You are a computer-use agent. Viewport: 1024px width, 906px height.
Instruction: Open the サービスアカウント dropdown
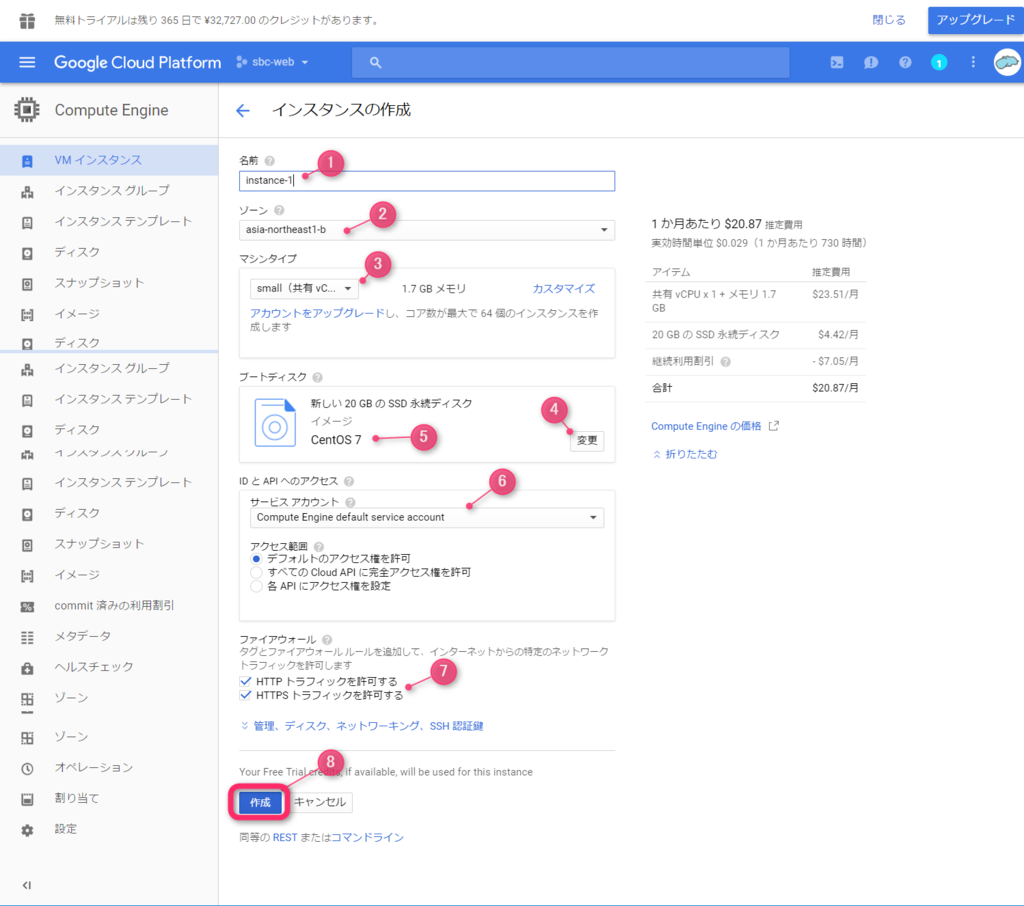(426, 518)
